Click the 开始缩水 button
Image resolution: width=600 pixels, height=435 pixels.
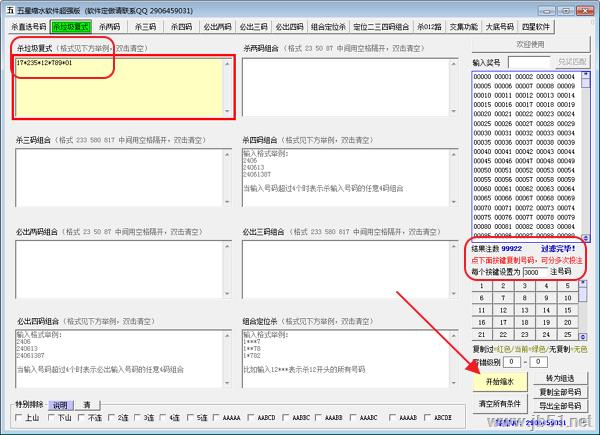click(500, 381)
